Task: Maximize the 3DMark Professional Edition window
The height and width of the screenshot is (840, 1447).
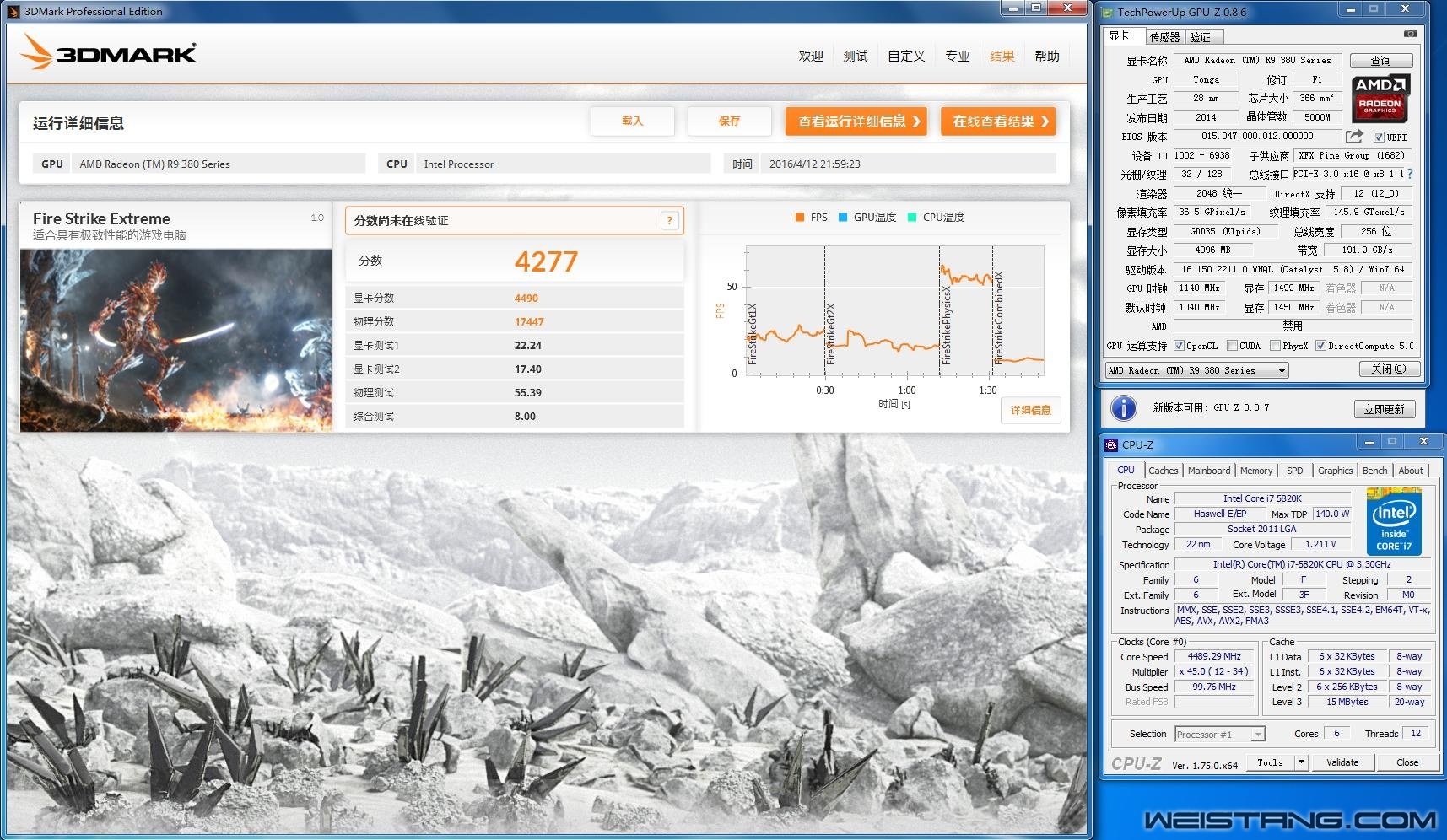Action: 1035,8
